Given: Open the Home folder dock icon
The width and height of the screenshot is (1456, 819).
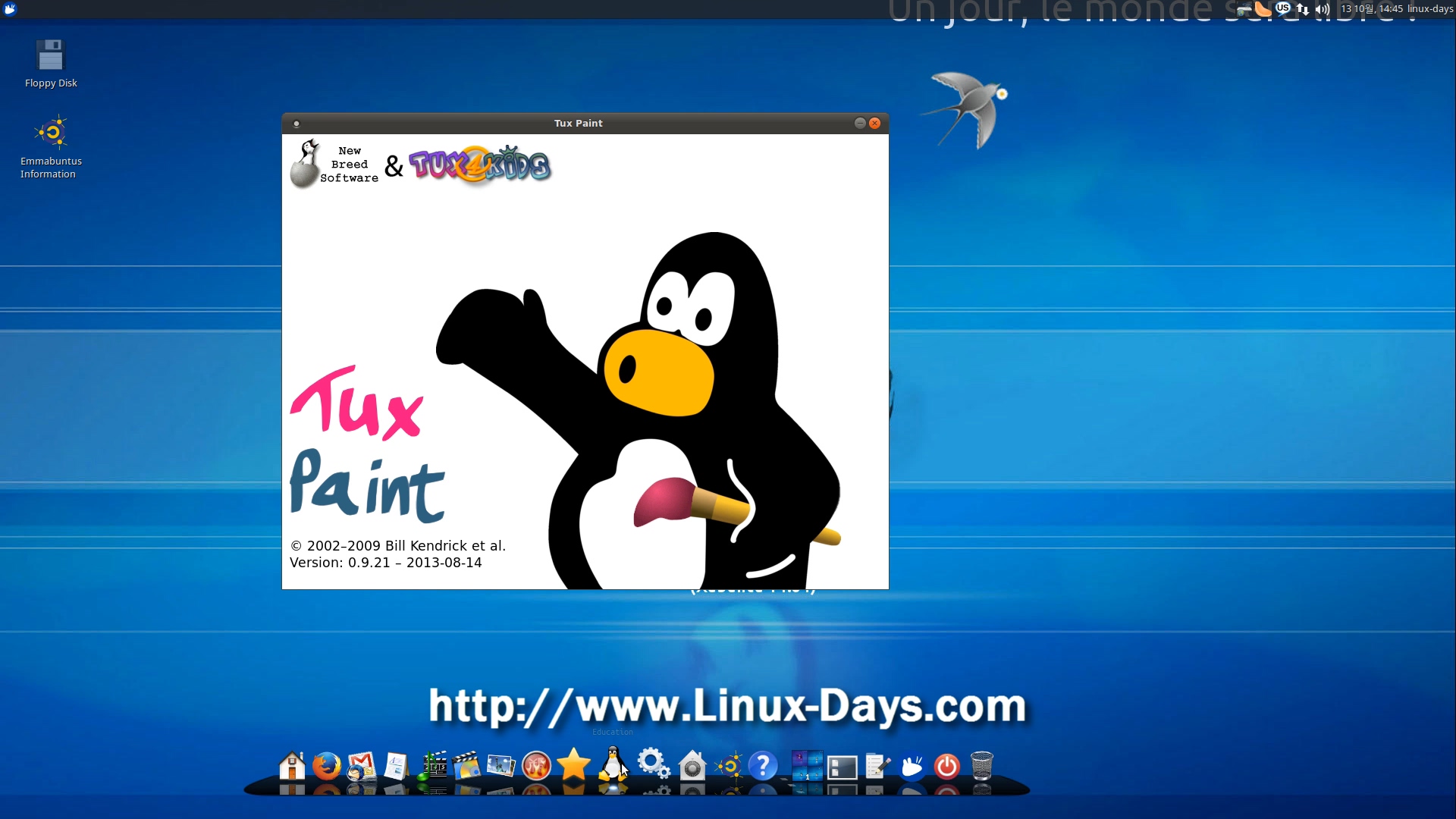Looking at the screenshot, I should click(x=292, y=766).
